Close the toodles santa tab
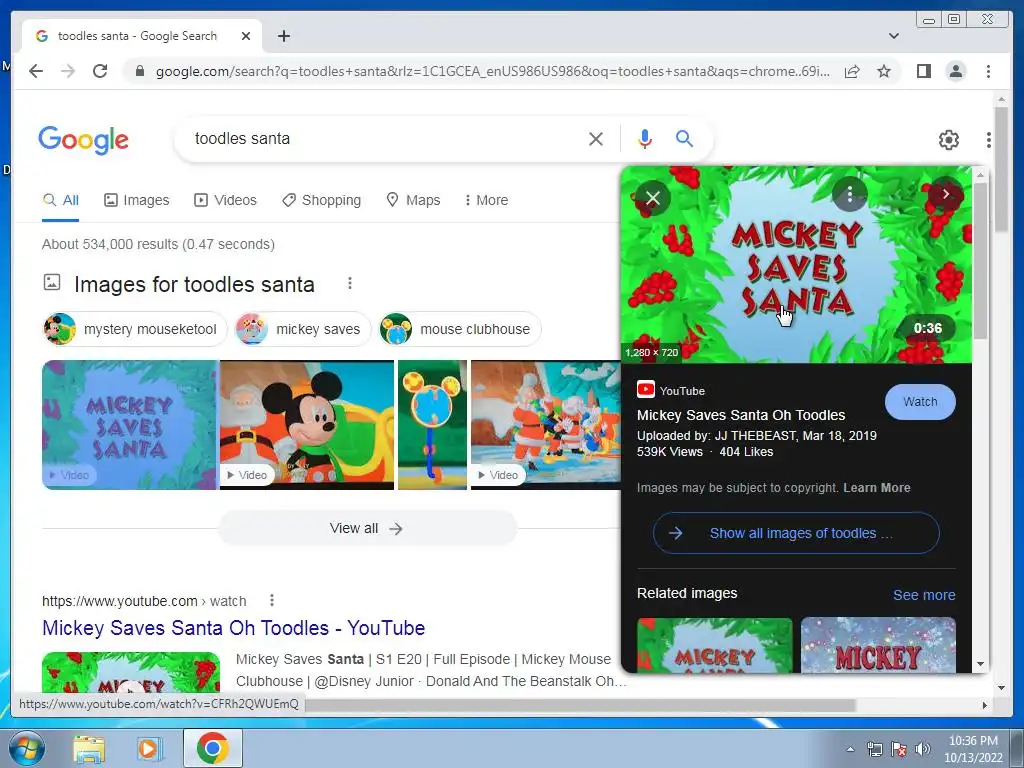This screenshot has height=768, width=1024. pos(246,36)
